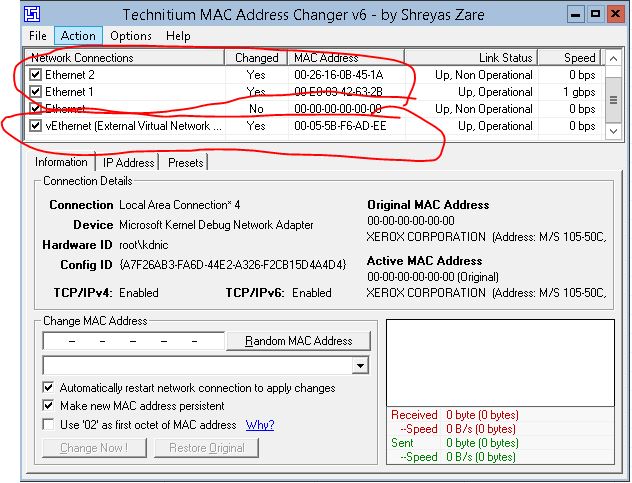Click the network traffic graph area

(500, 363)
